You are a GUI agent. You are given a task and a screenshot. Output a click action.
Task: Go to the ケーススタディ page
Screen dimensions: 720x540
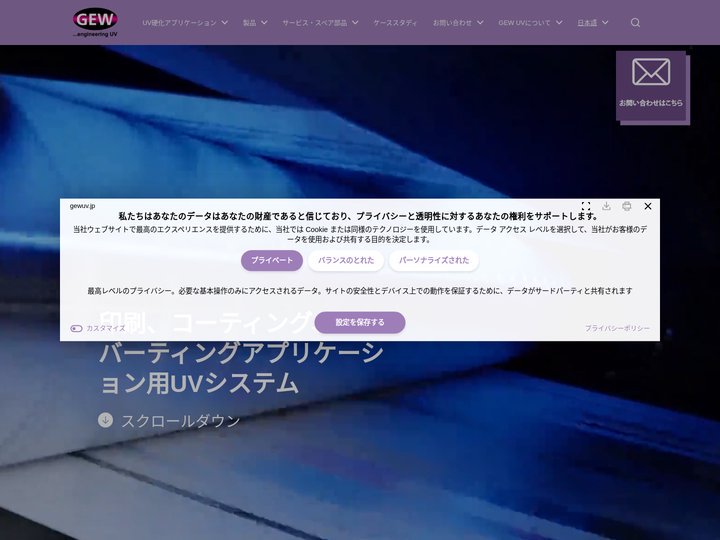click(395, 22)
